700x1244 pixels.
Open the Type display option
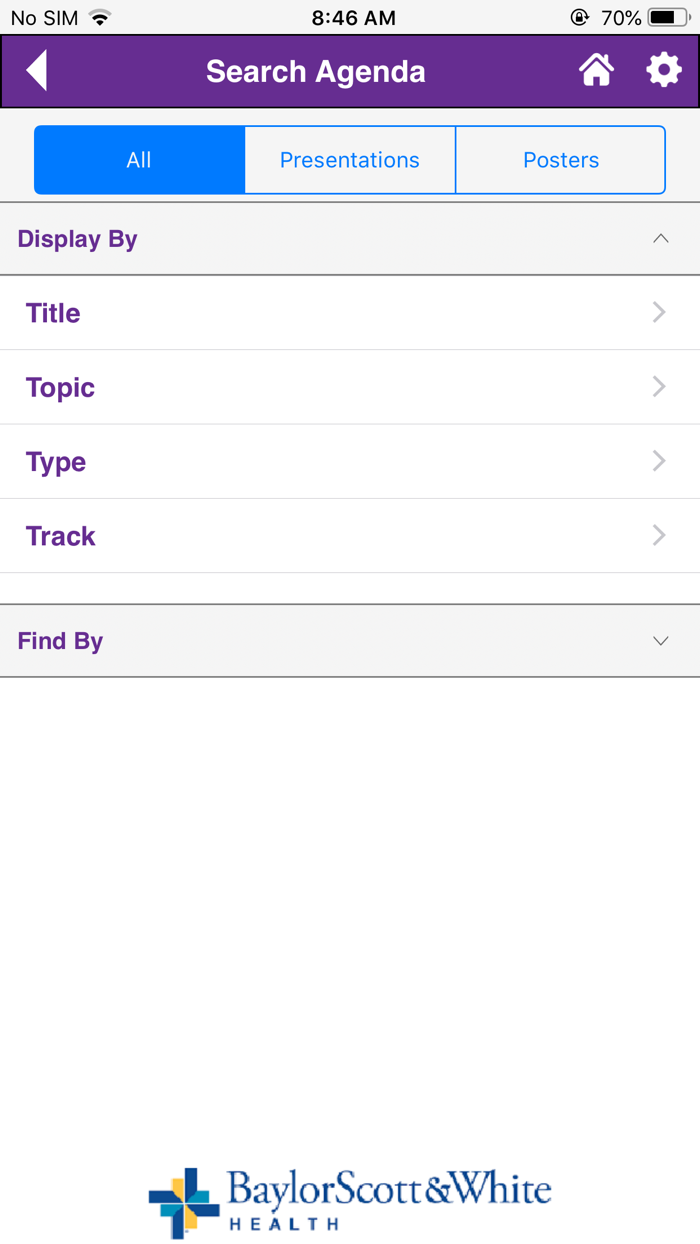point(56,462)
